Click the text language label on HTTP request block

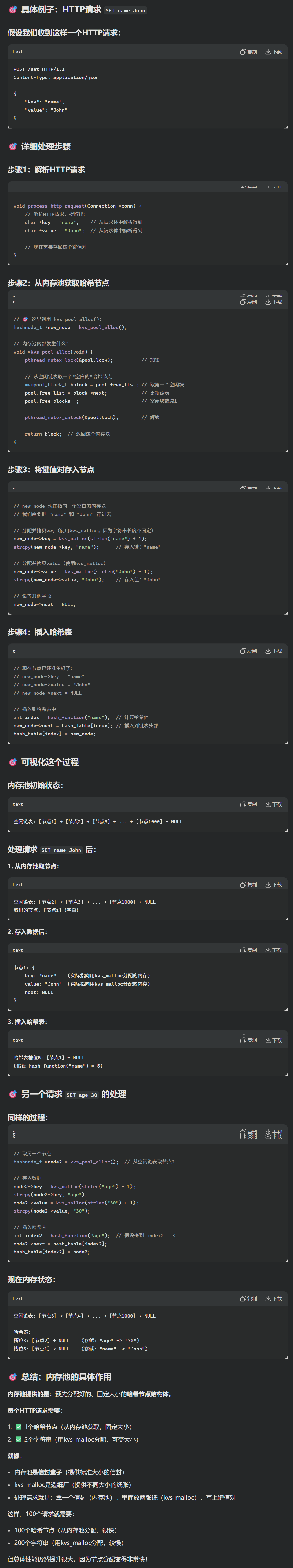[x=18, y=52]
